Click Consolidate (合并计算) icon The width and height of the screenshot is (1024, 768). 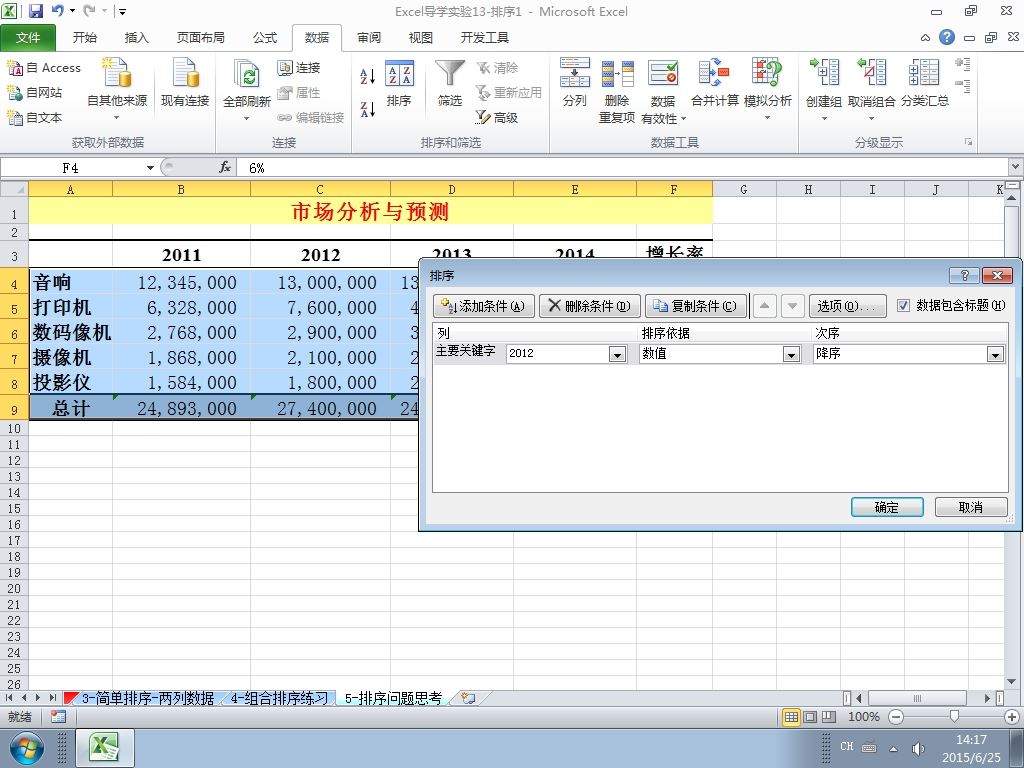[x=714, y=72]
